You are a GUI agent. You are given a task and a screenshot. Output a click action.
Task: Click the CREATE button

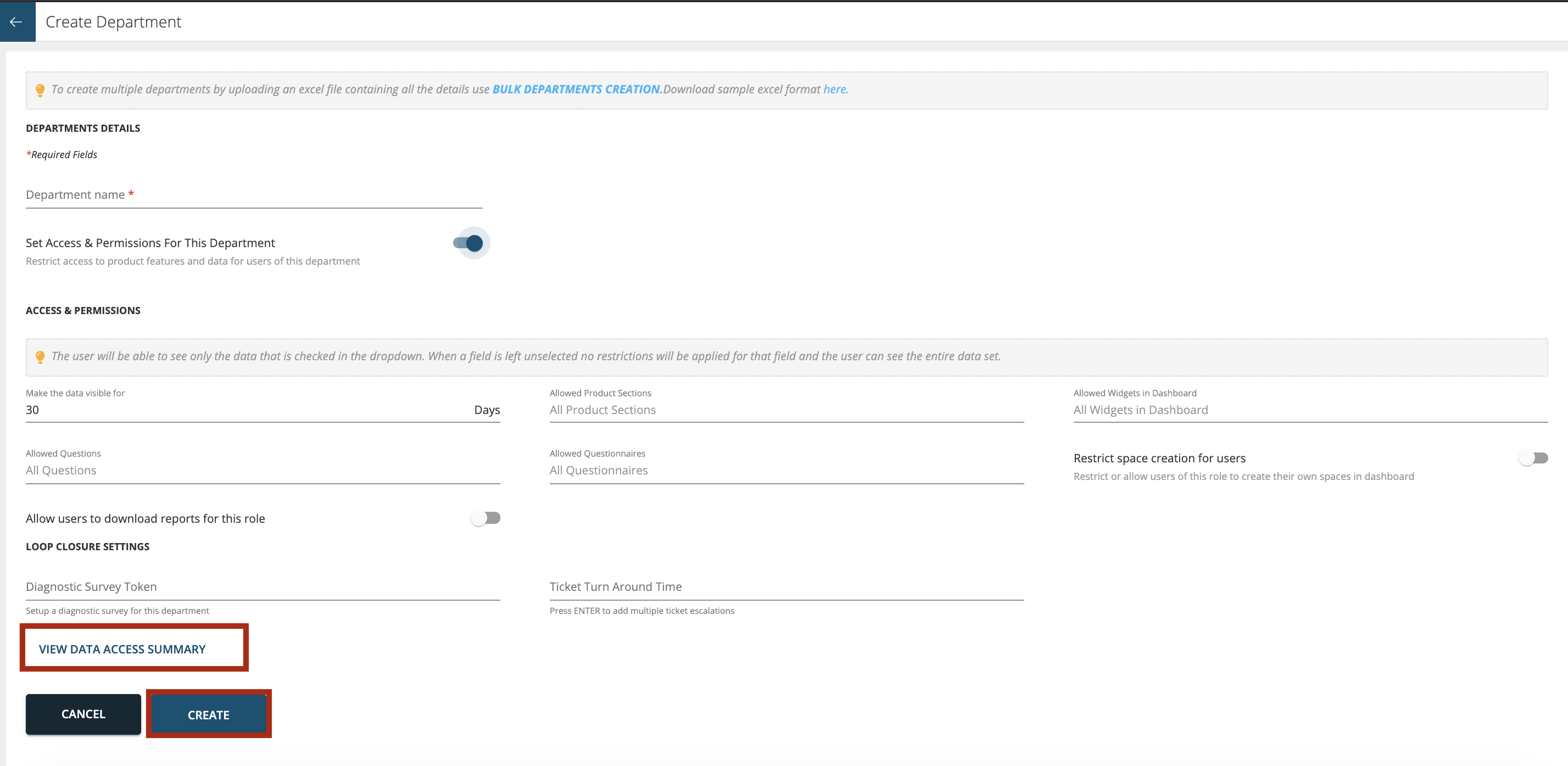pyautogui.click(x=209, y=715)
